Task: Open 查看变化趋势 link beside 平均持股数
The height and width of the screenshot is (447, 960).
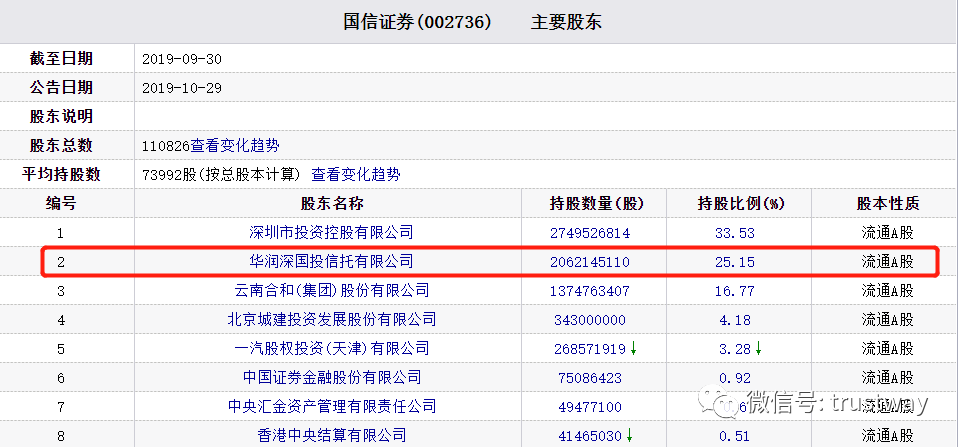Action: point(356,175)
